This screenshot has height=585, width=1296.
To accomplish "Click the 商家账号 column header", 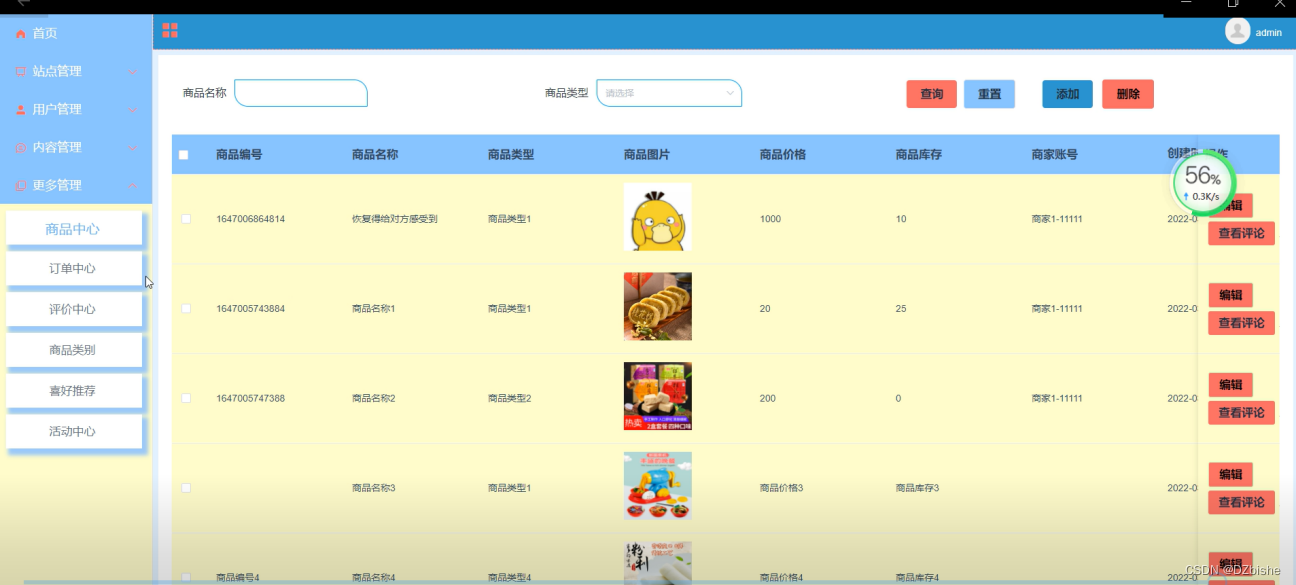I will [1055, 155].
